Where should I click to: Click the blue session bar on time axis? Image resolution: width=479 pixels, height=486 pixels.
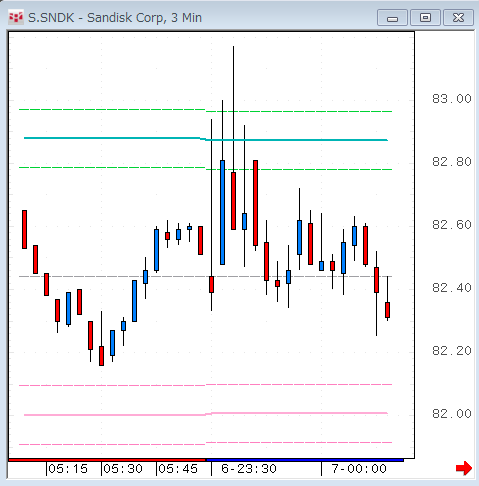305,460
